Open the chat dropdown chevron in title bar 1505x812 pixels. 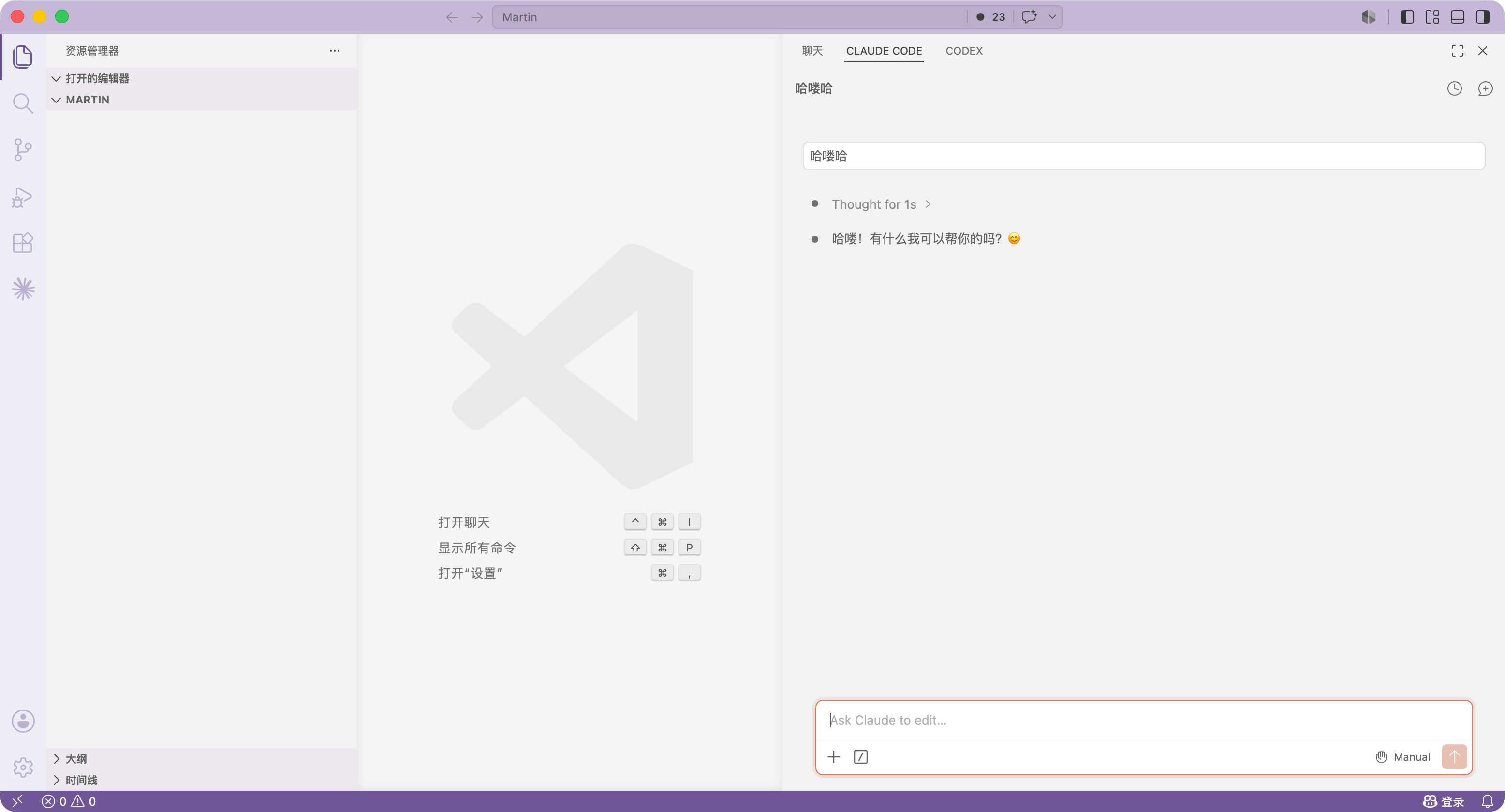coord(1052,17)
